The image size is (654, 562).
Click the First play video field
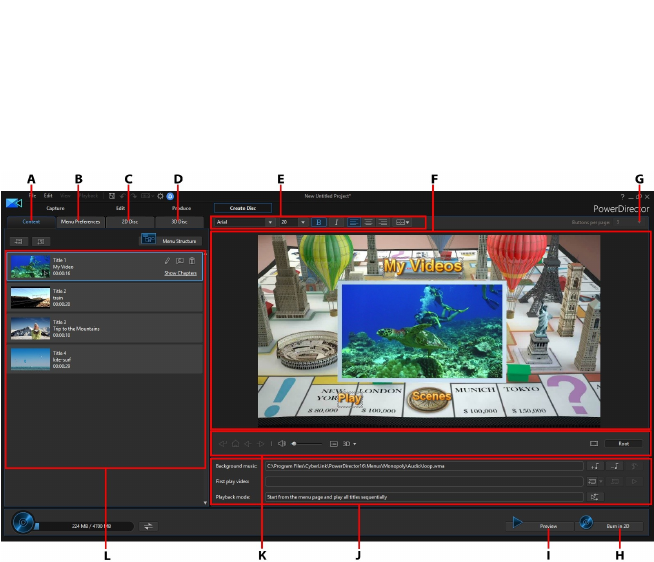click(x=424, y=481)
